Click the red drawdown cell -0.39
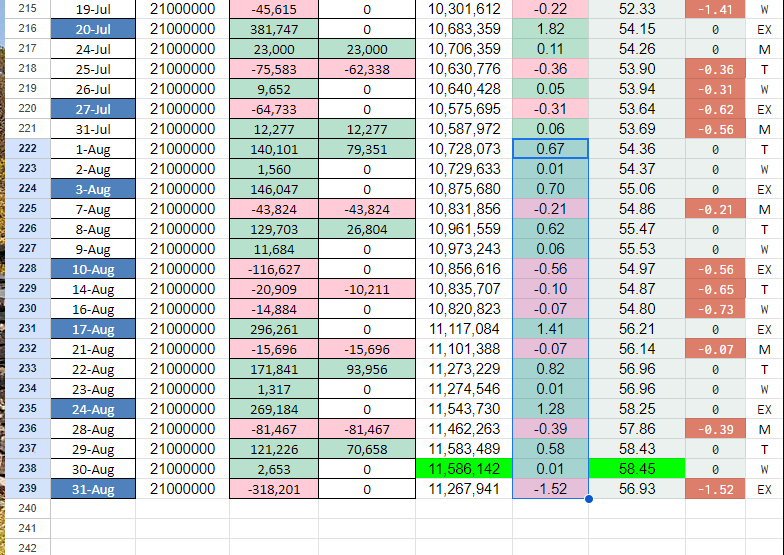The width and height of the screenshot is (784, 555). coord(716,429)
